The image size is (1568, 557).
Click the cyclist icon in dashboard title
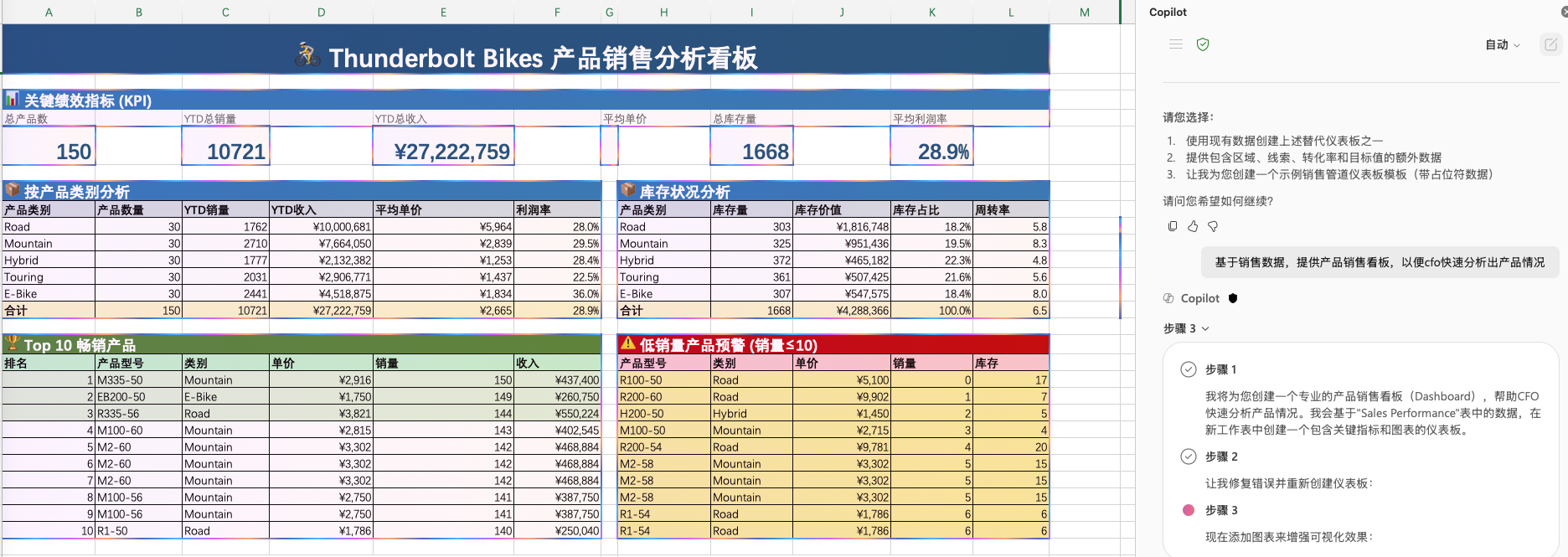307,54
